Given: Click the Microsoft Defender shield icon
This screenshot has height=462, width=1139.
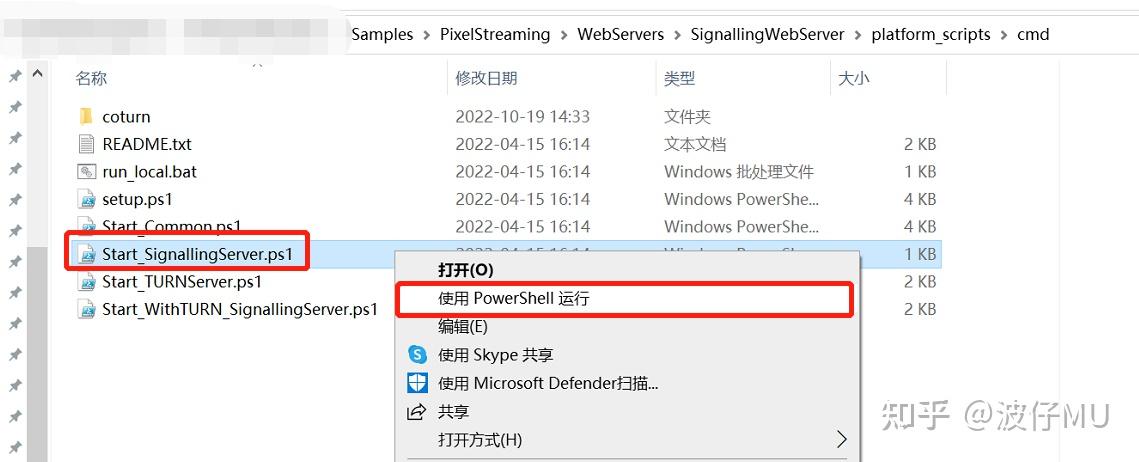Looking at the screenshot, I should tap(417, 383).
